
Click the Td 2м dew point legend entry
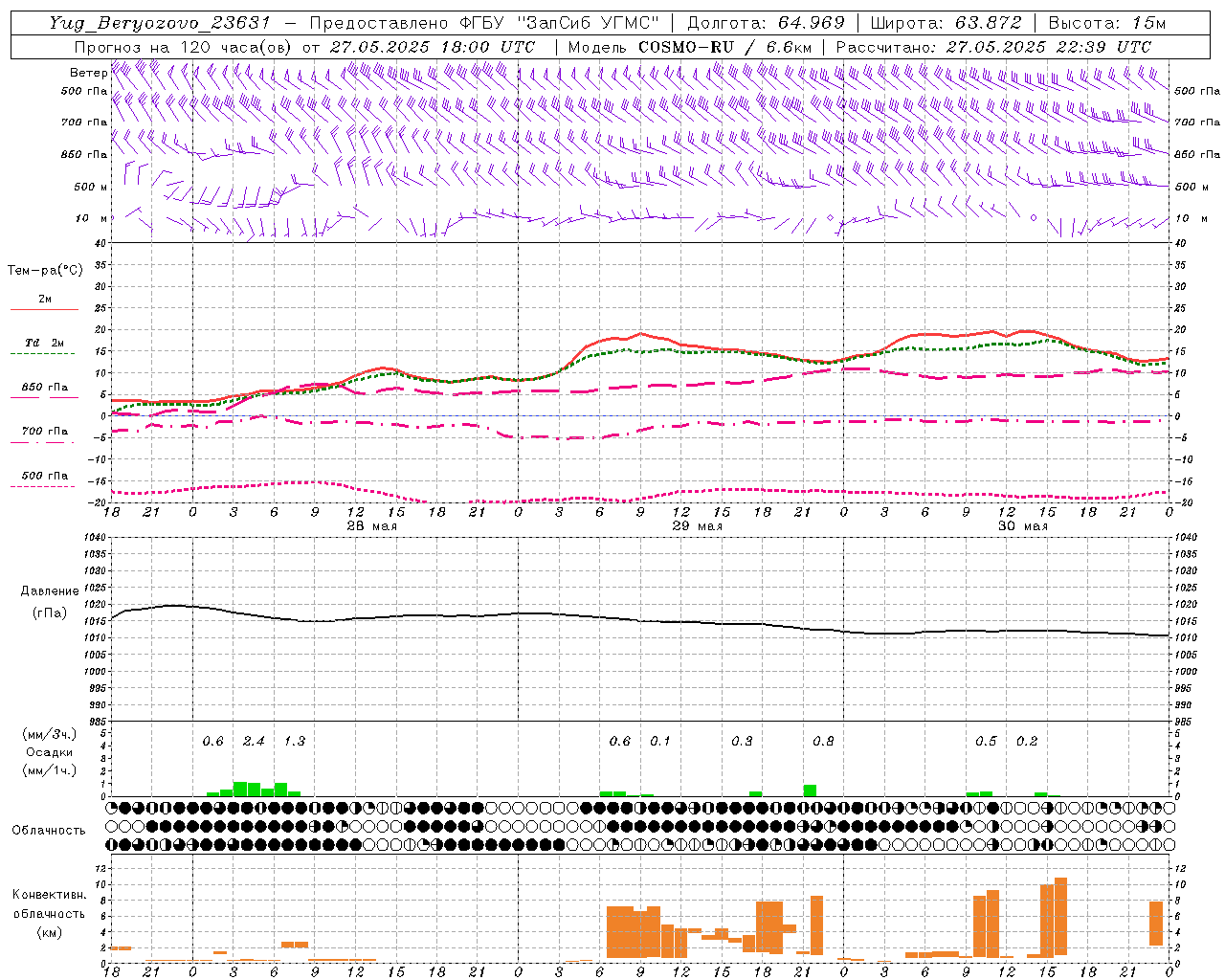[45, 343]
